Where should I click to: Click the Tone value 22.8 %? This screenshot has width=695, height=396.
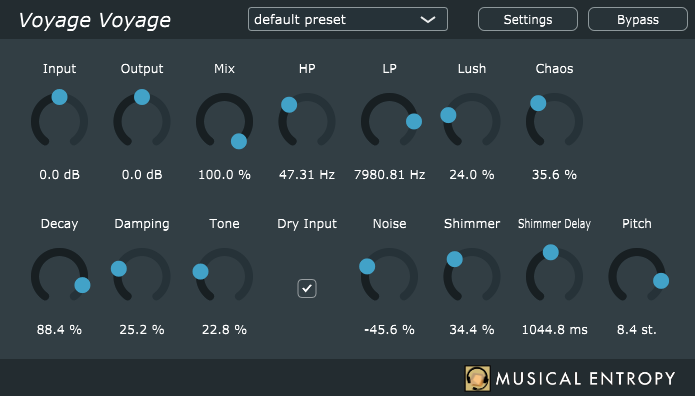(224, 330)
